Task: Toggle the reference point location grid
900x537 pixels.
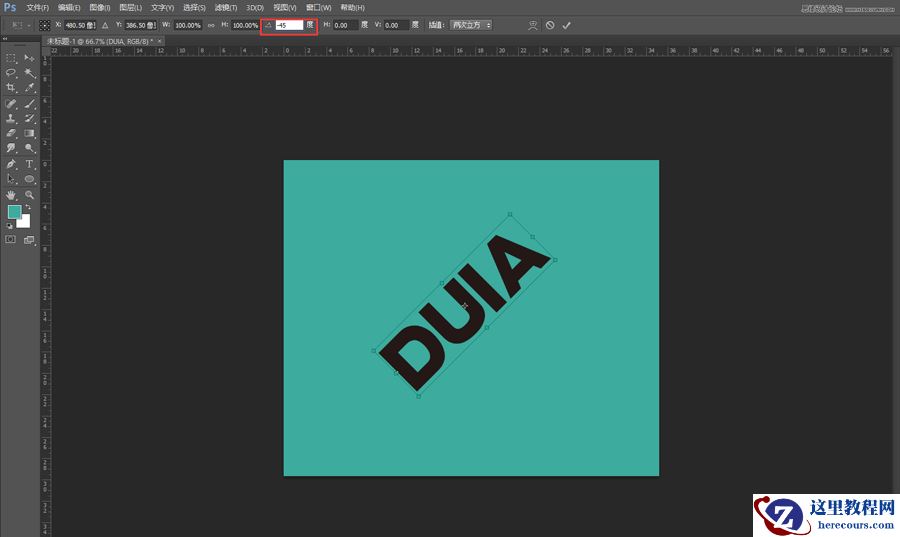Action: [x=45, y=24]
